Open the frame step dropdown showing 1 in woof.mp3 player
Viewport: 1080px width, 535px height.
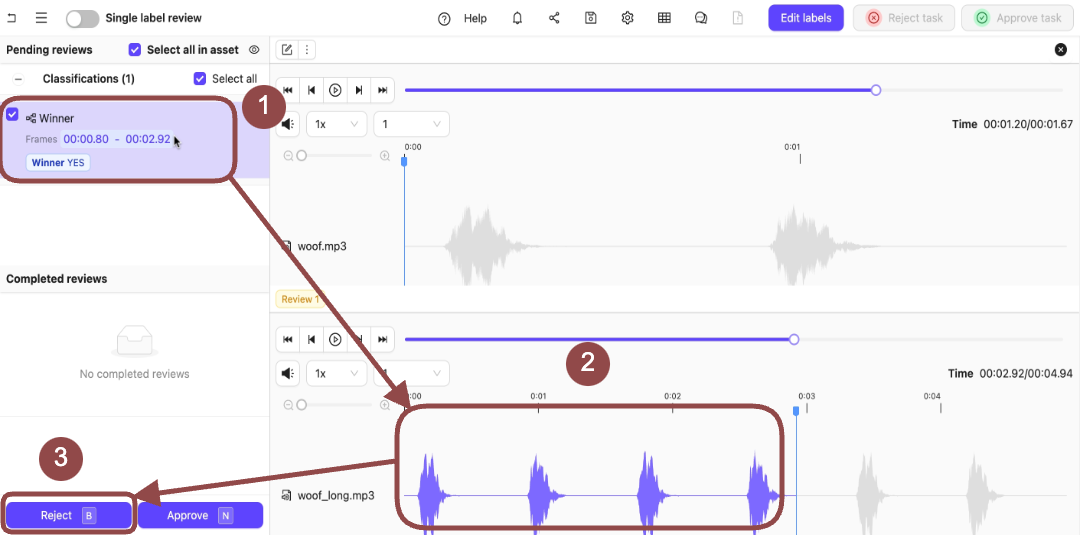(x=411, y=124)
